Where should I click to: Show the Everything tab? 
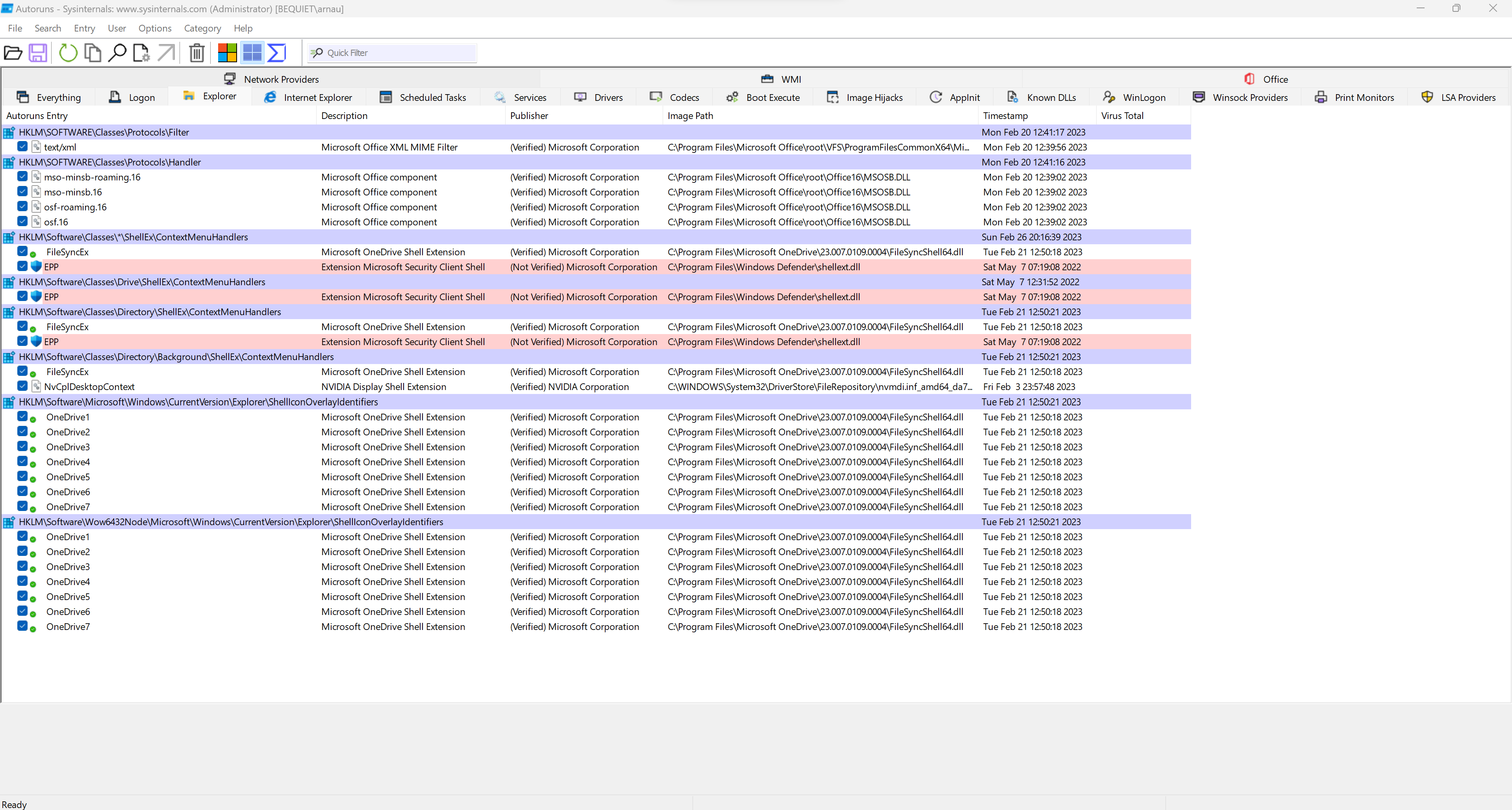click(49, 97)
